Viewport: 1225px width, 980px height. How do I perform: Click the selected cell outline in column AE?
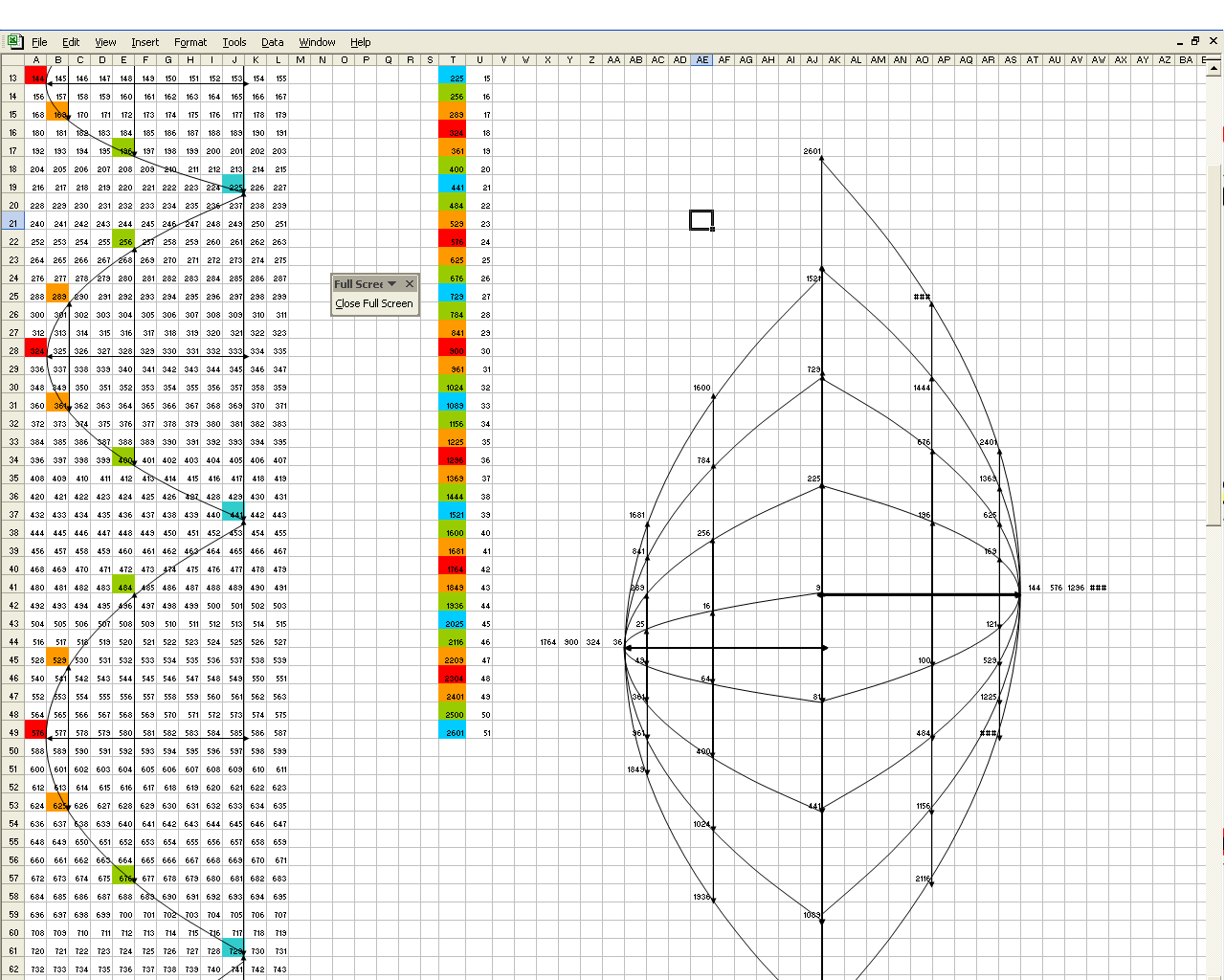pyautogui.click(x=702, y=220)
